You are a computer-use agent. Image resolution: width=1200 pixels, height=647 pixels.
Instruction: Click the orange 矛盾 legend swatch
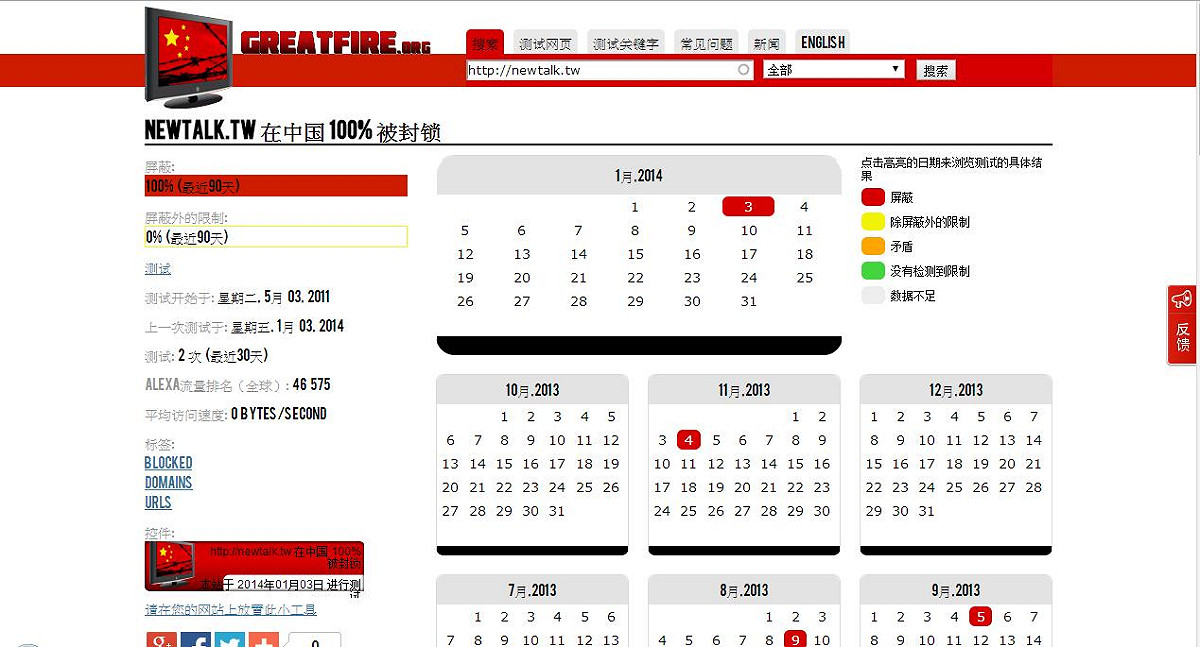click(x=873, y=246)
